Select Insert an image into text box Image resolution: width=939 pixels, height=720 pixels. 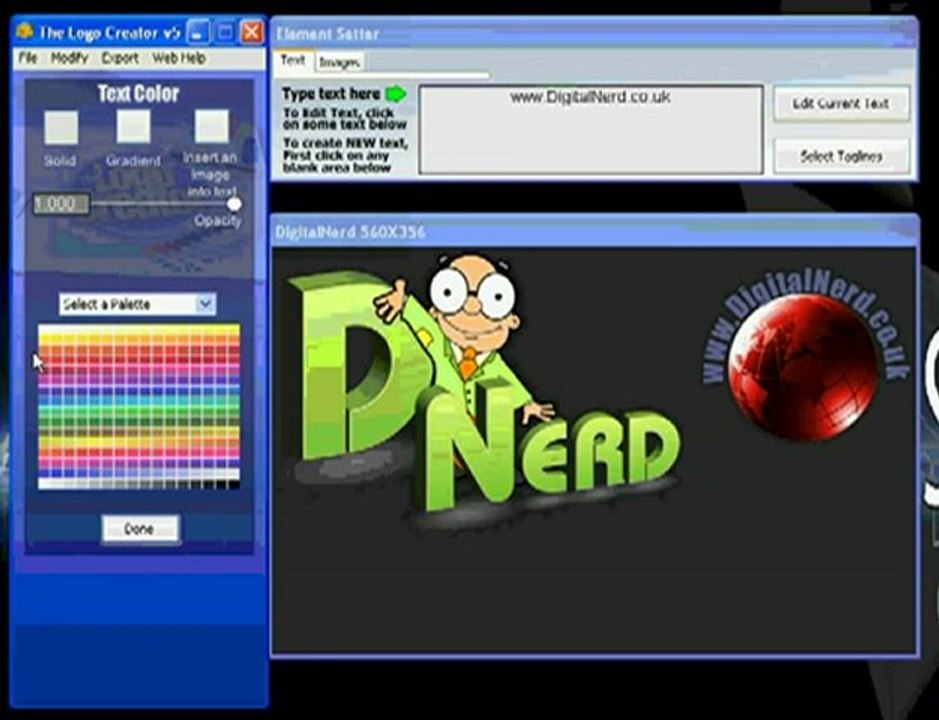click(x=211, y=126)
